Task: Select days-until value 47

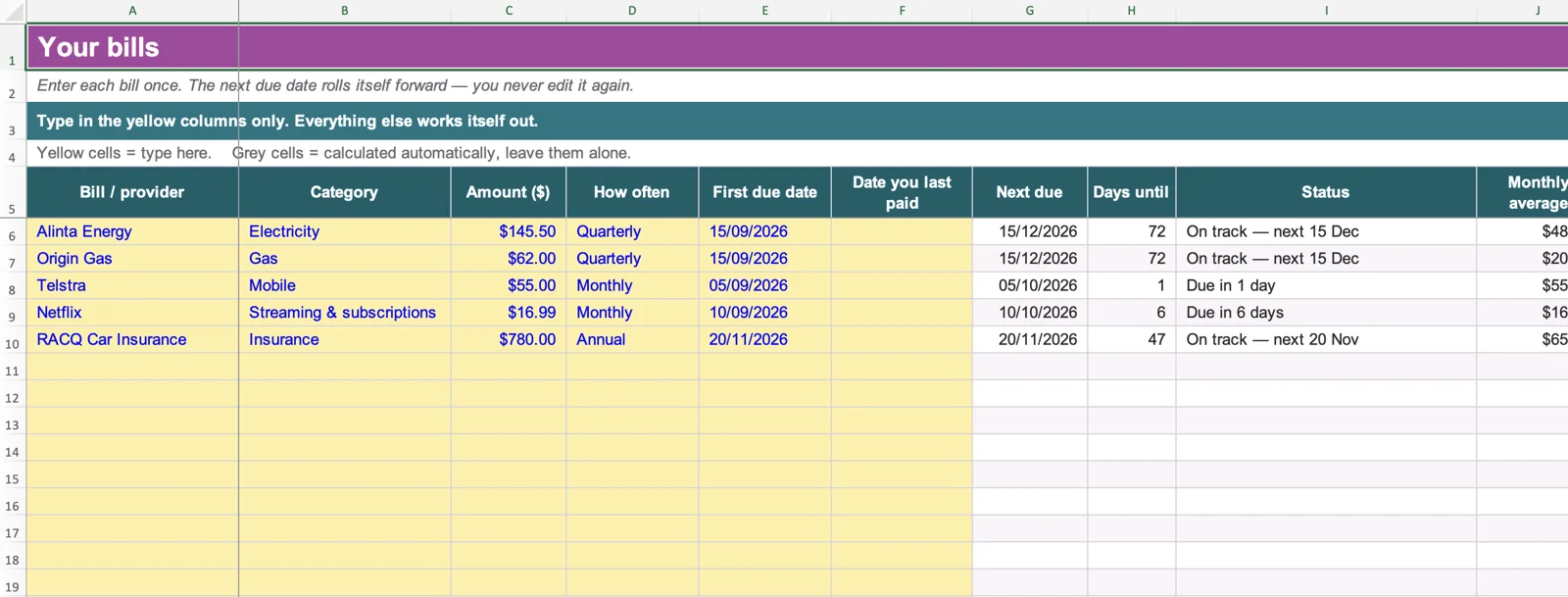Action: click(x=1131, y=339)
